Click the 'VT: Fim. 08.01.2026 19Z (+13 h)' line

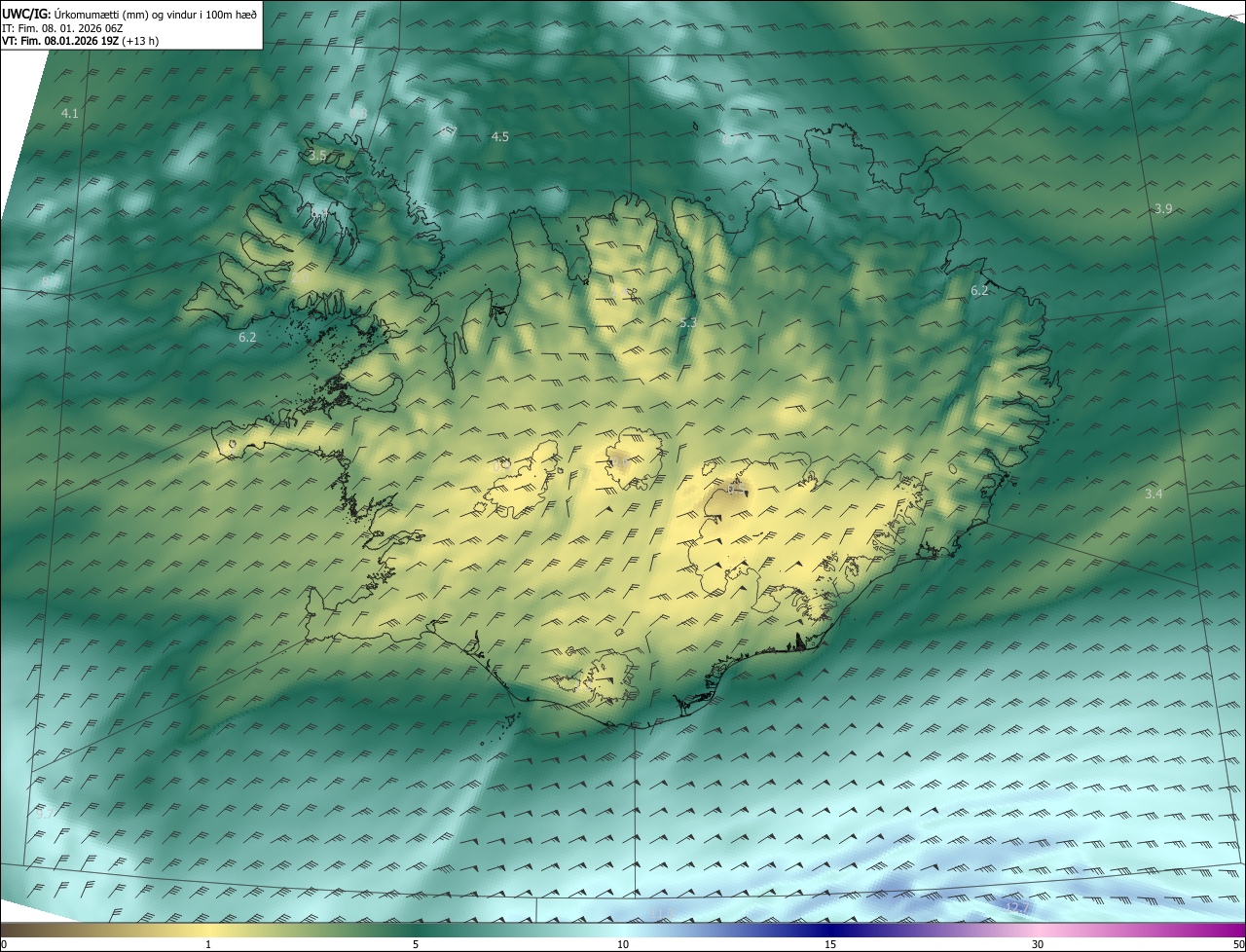click(x=80, y=41)
